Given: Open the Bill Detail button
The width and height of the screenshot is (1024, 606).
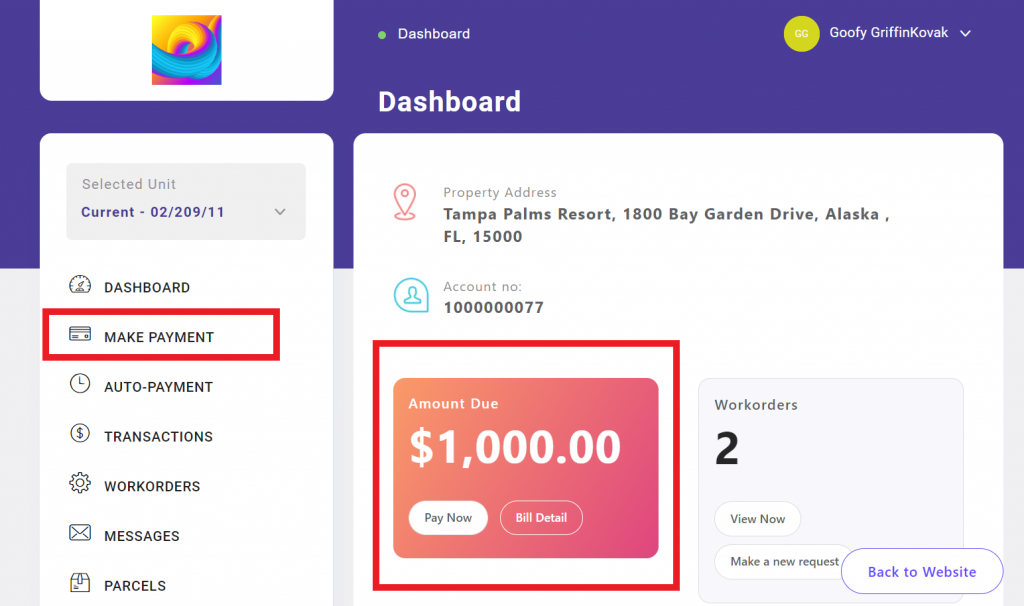Looking at the screenshot, I should point(541,518).
